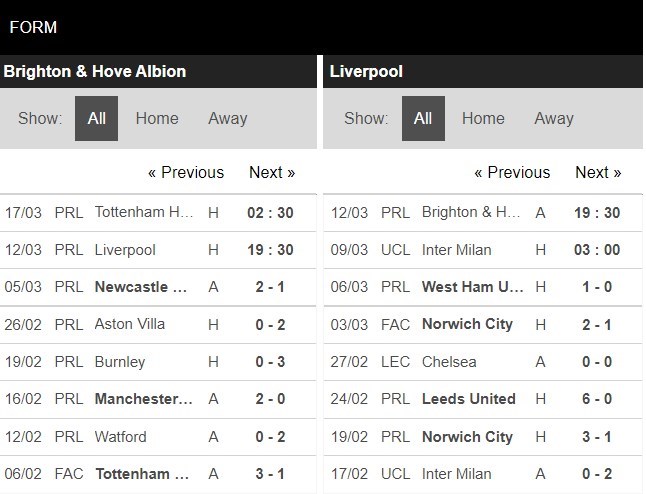Show Liverpool Away matches only
Image resolution: width=646 pixels, height=494 pixels.
coord(554,119)
